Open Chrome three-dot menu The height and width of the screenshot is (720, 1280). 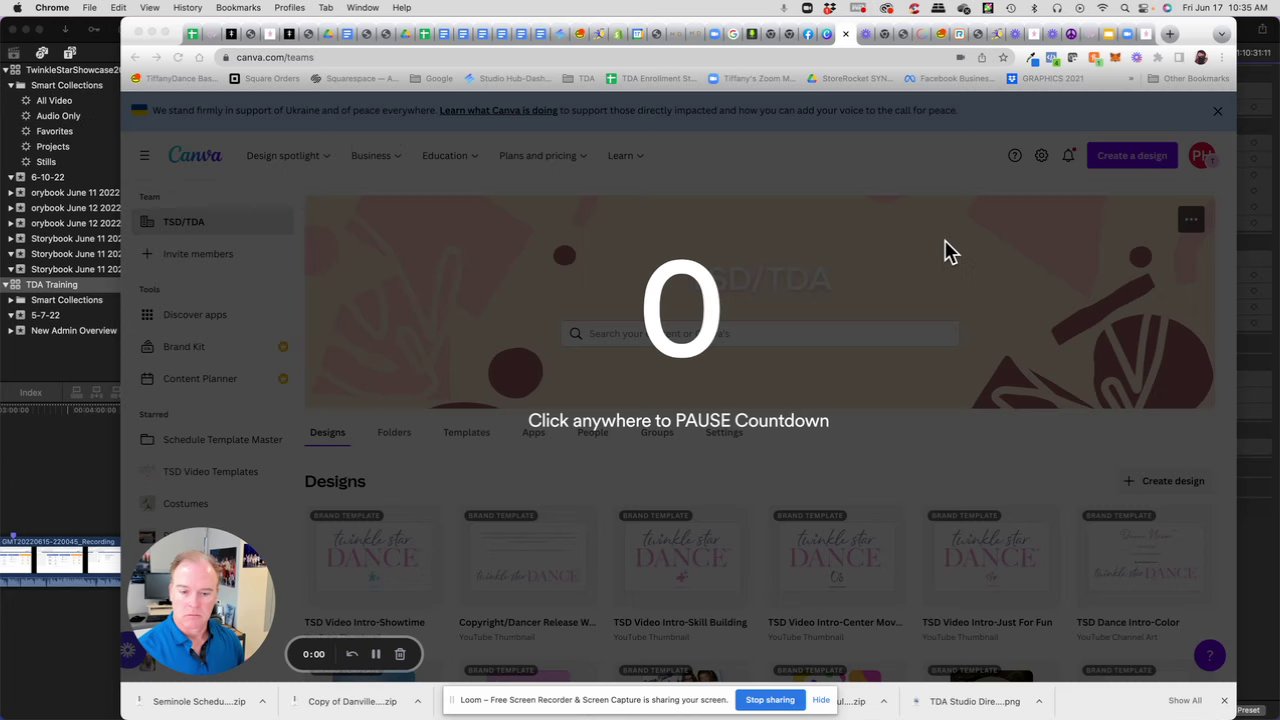pyautogui.click(x=1222, y=58)
